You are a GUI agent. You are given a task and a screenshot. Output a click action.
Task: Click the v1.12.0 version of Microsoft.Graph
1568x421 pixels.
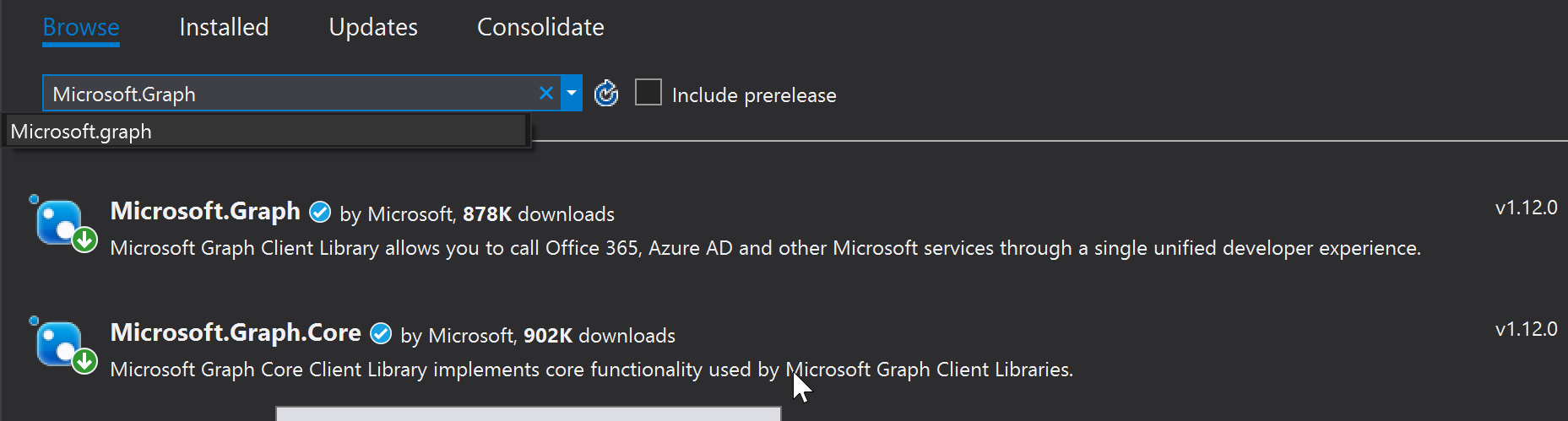click(1526, 208)
